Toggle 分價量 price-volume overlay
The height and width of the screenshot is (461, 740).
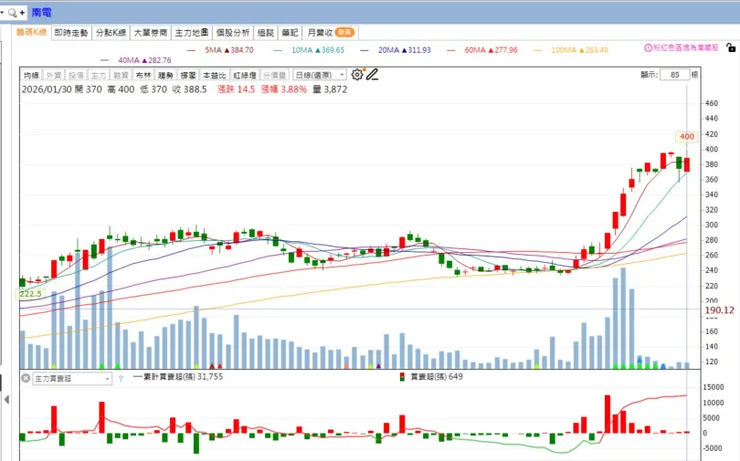point(274,75)
